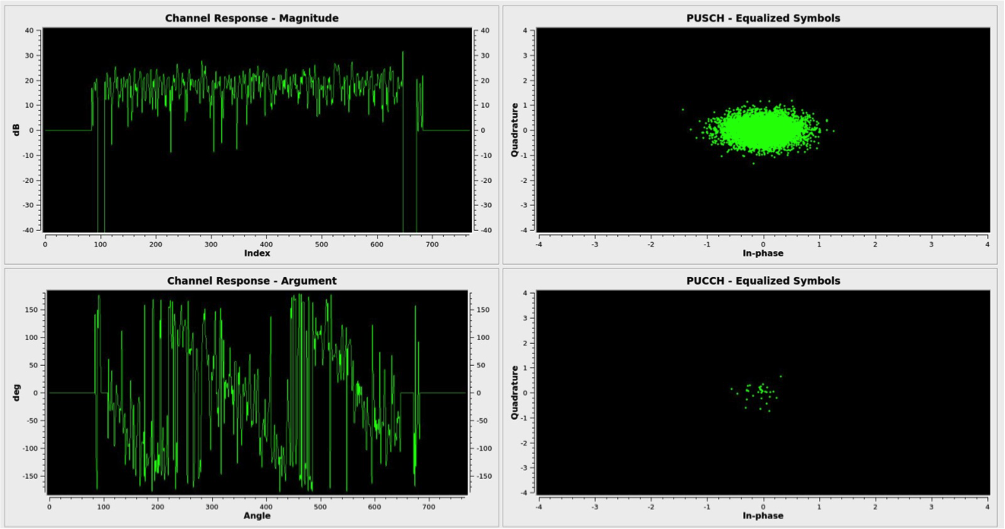Image resolution: width=1005 pixels, height=529 pixels.
Task: Click the PUSCH plot Quadrature axis label
Action: (x=514, y=130)
